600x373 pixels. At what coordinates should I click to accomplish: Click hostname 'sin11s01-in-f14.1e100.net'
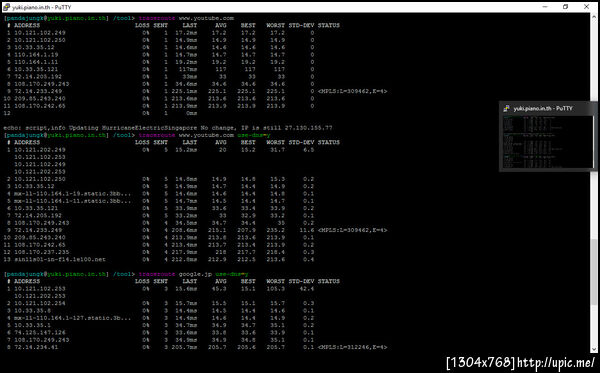click(60, 260)
